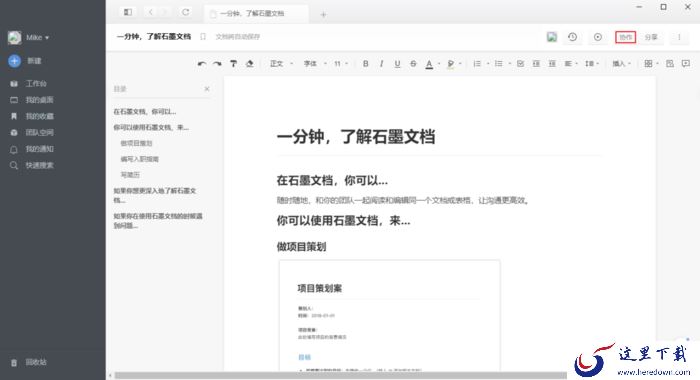Close the 目录 outline panel
Viewport: 700px width, 380px height.
tap(207, 89)
